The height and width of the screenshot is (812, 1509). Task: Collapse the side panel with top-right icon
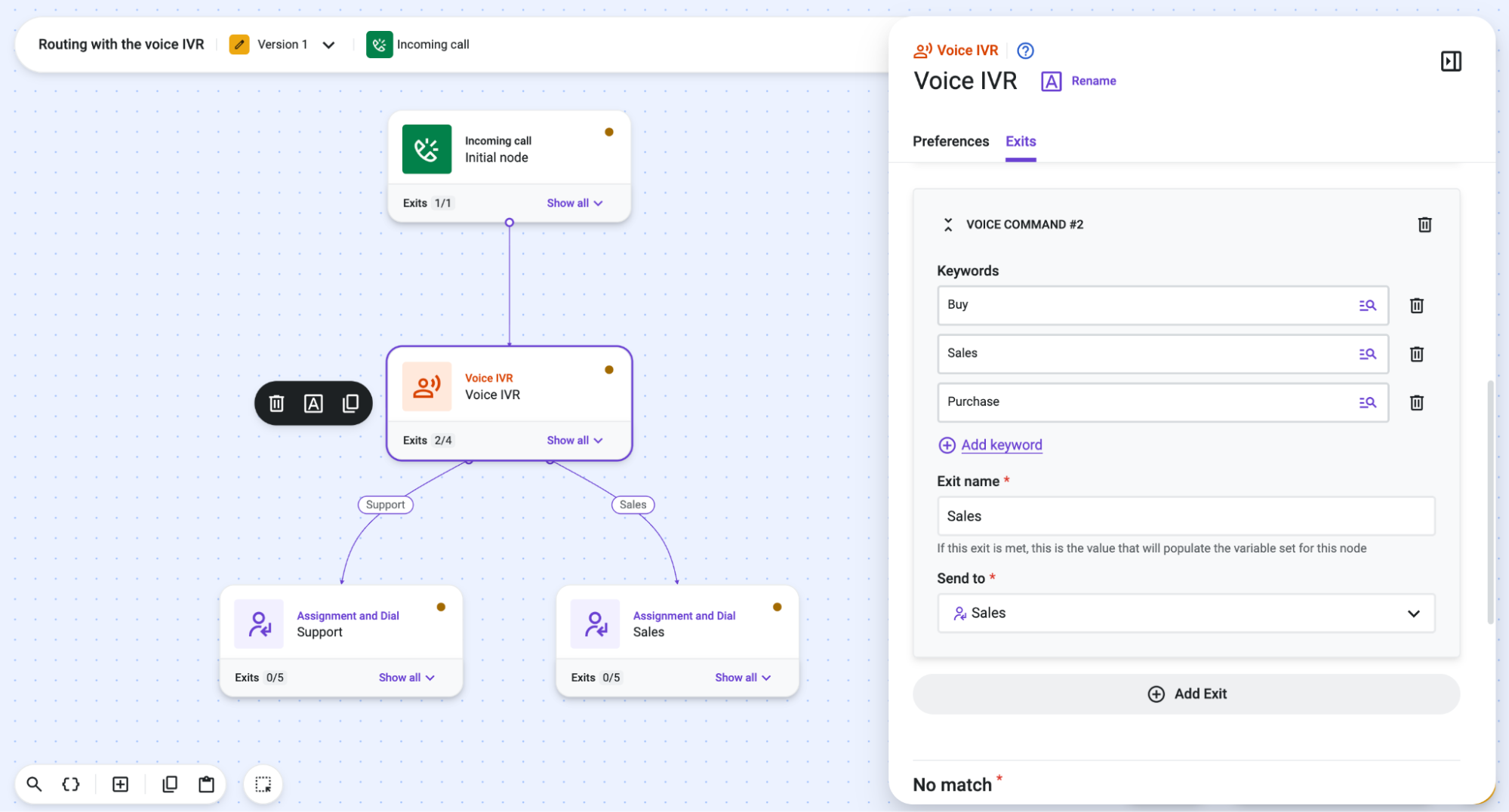pos(1451,61)
